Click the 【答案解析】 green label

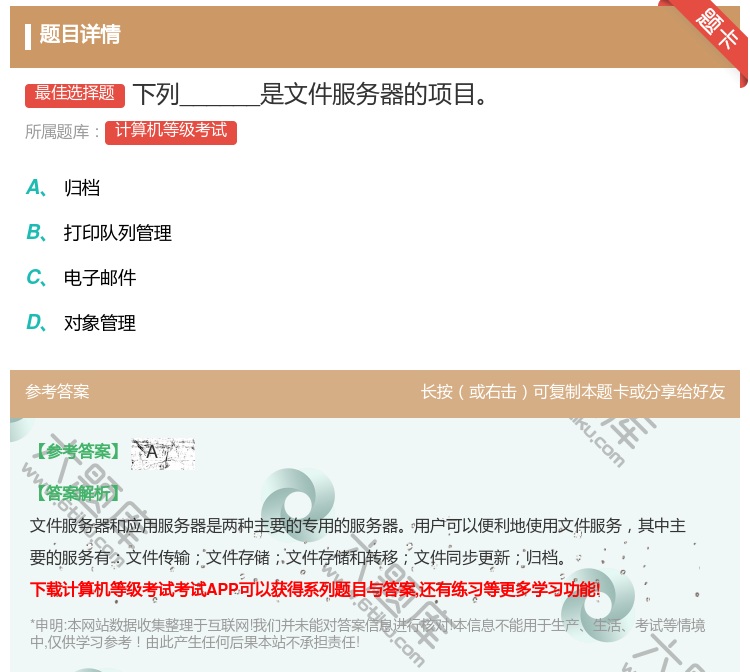click(x=78, y=493)
